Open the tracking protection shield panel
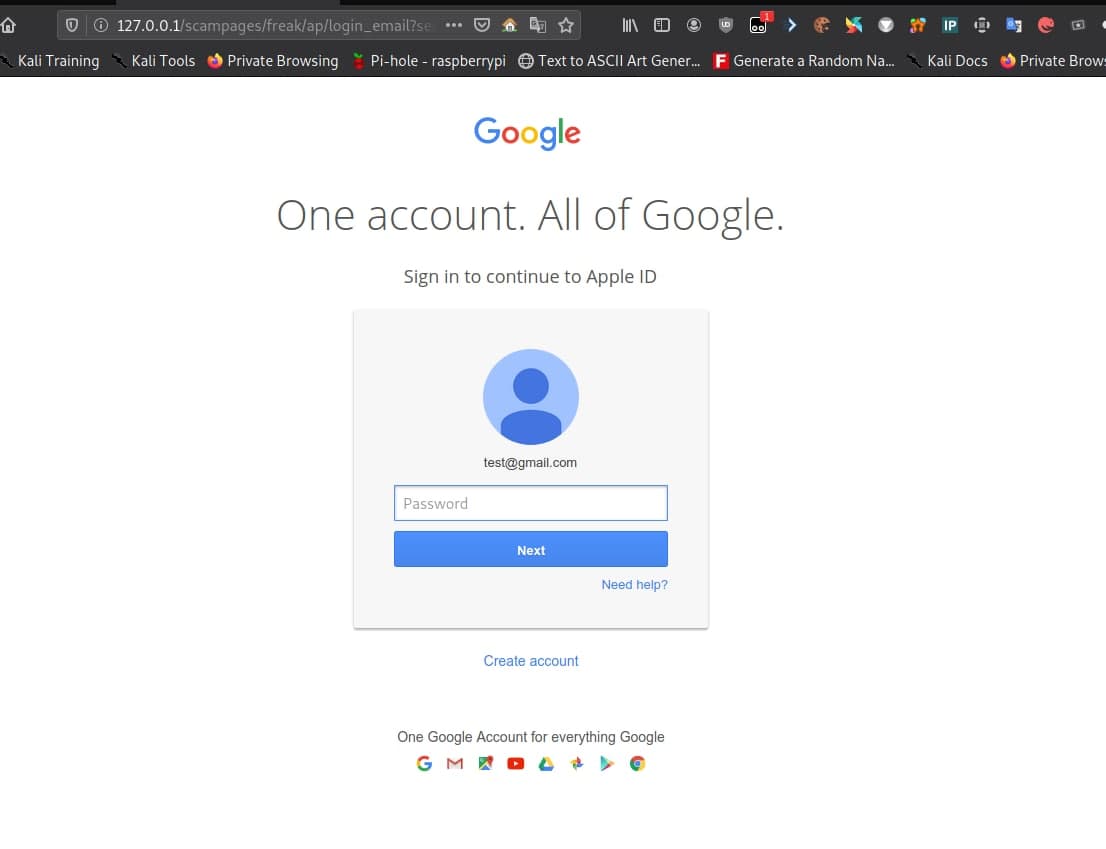 [x=72, y=25]
